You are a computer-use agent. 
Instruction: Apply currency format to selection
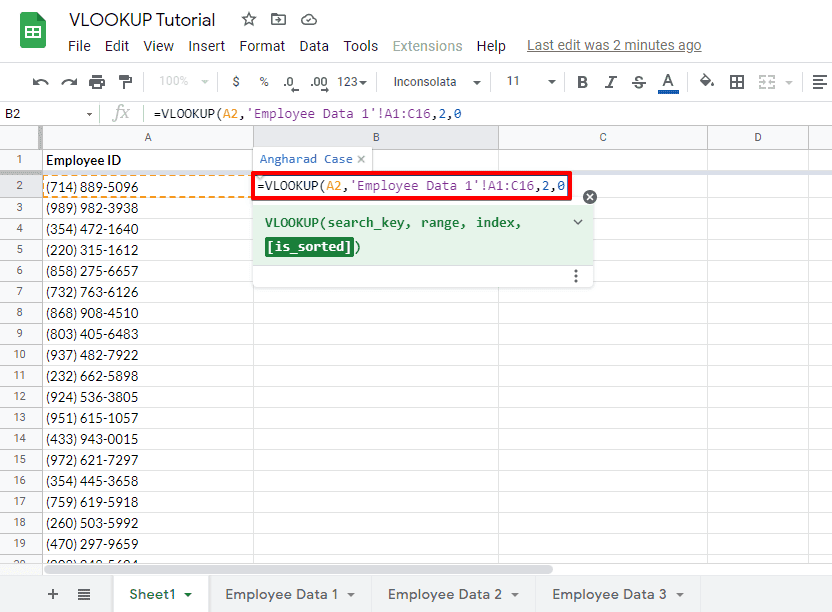point(234,81)
